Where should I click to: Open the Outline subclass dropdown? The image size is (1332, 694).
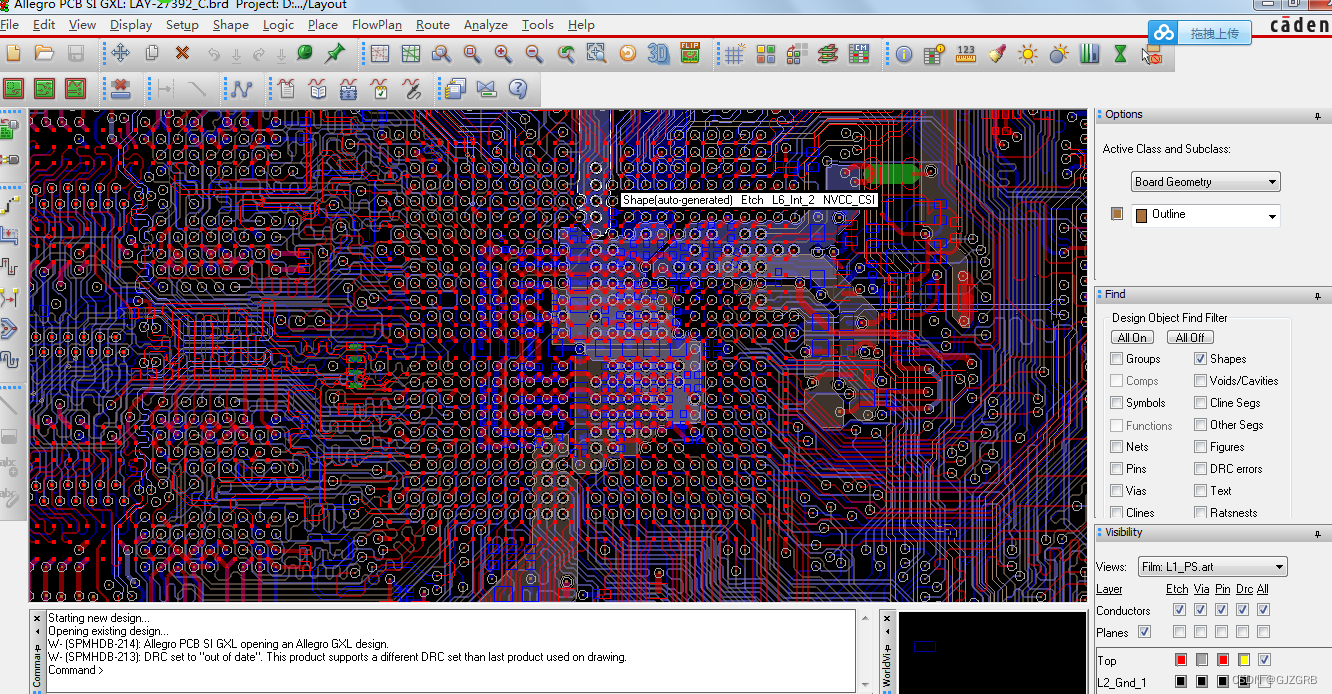[1274, 215]
